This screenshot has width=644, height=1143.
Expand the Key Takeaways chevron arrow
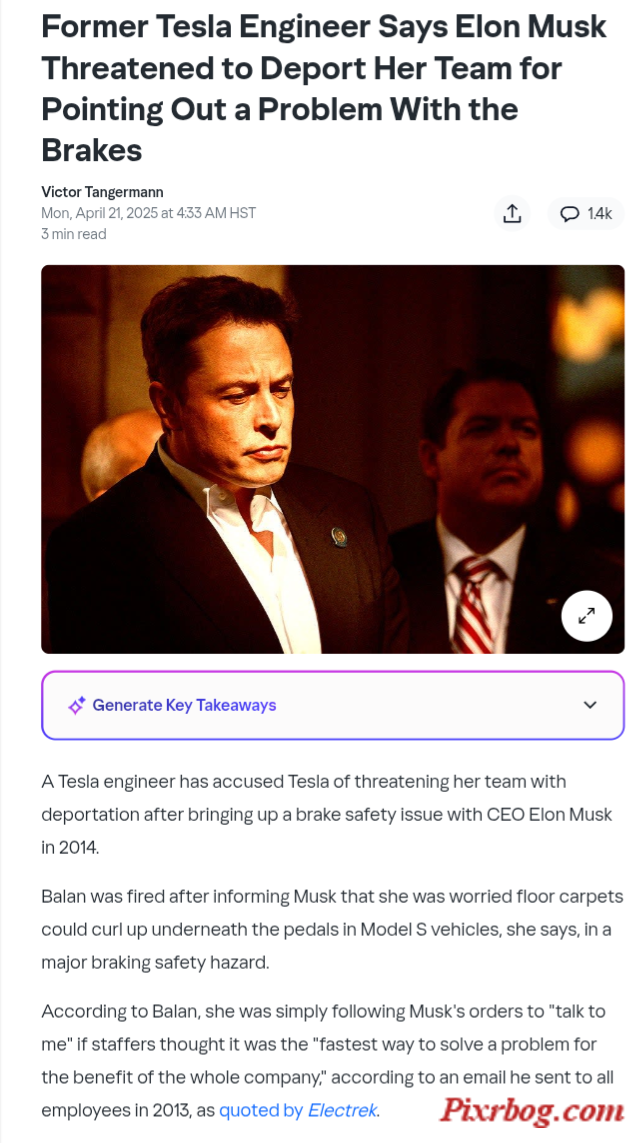coord(590,705)
